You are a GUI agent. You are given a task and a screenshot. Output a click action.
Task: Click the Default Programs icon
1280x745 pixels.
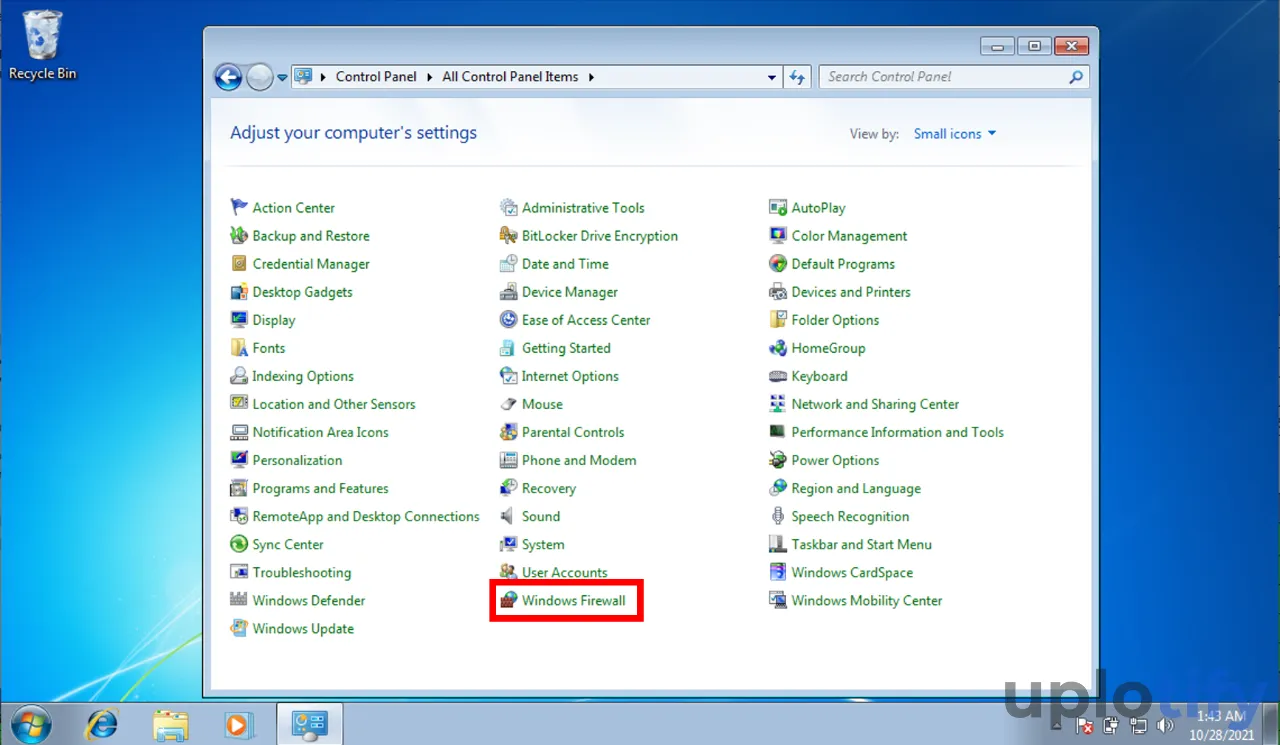[x=778, y=263]
